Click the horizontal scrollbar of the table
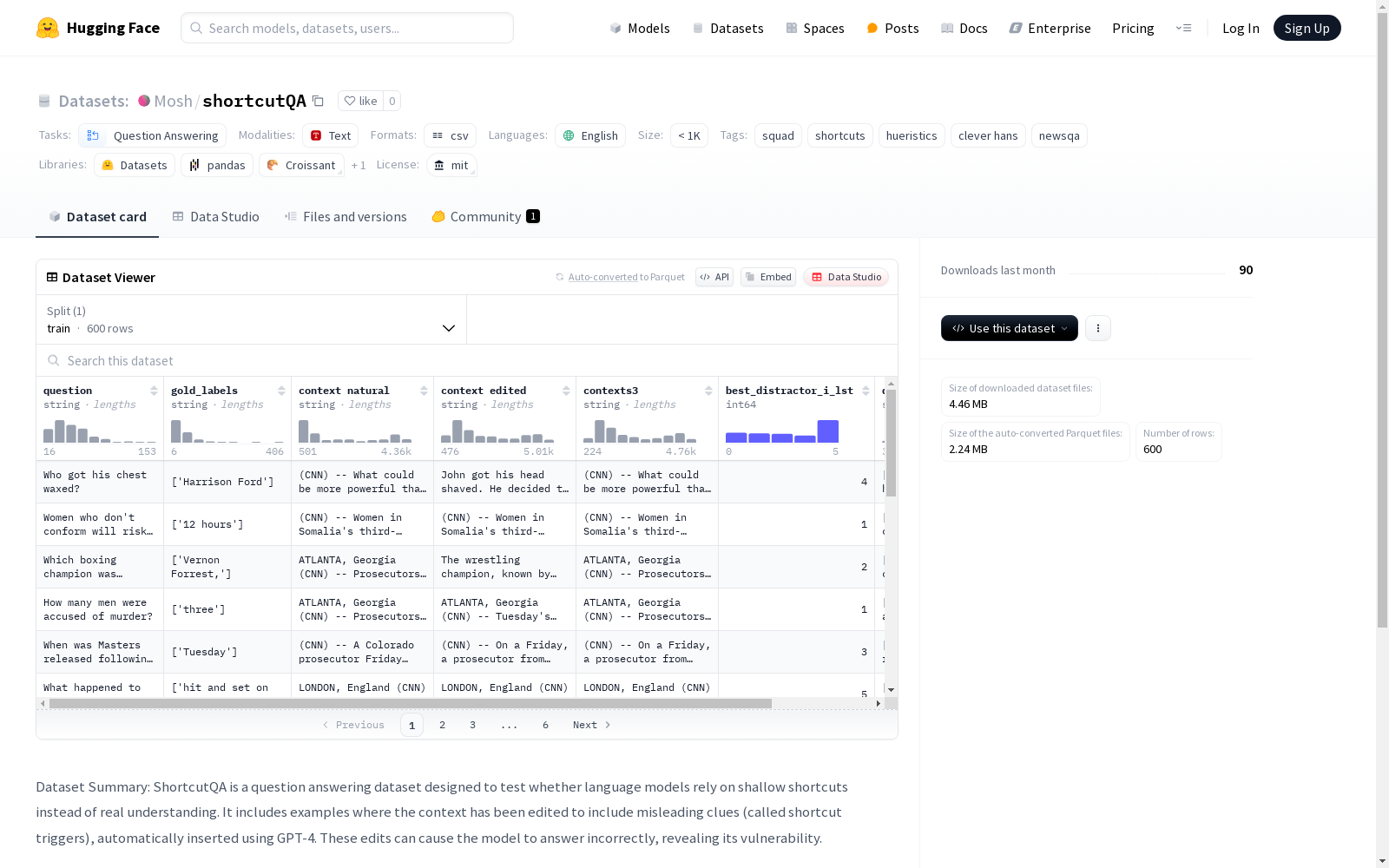 [x=411, y=703]
